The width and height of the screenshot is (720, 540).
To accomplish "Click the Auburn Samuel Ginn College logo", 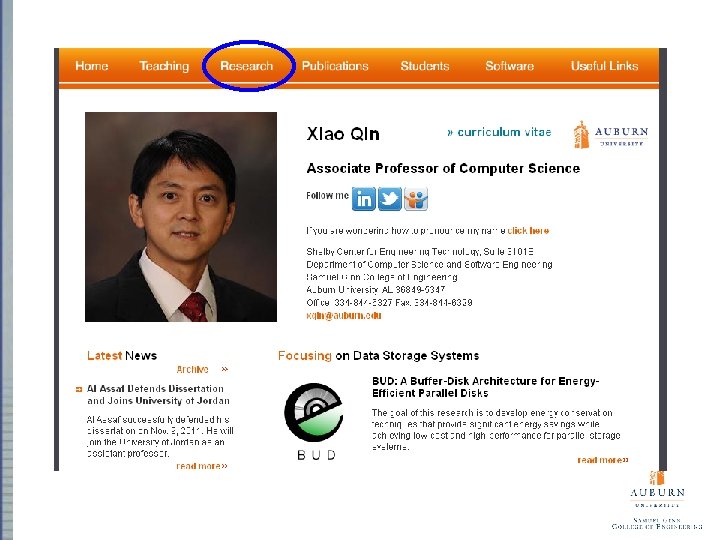I will click(x=657, y=500).
